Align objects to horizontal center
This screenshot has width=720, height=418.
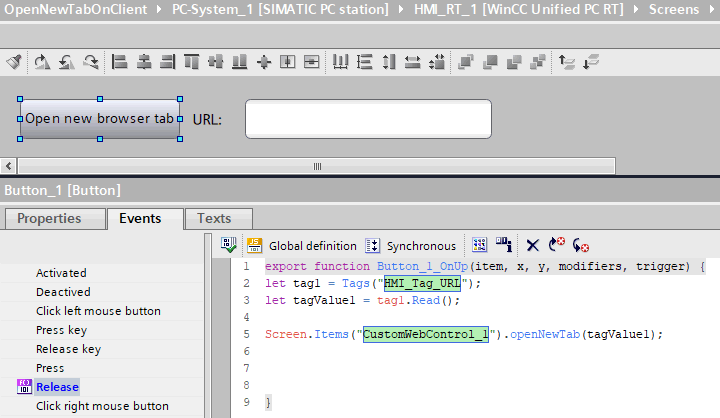(x=144, y=62)
